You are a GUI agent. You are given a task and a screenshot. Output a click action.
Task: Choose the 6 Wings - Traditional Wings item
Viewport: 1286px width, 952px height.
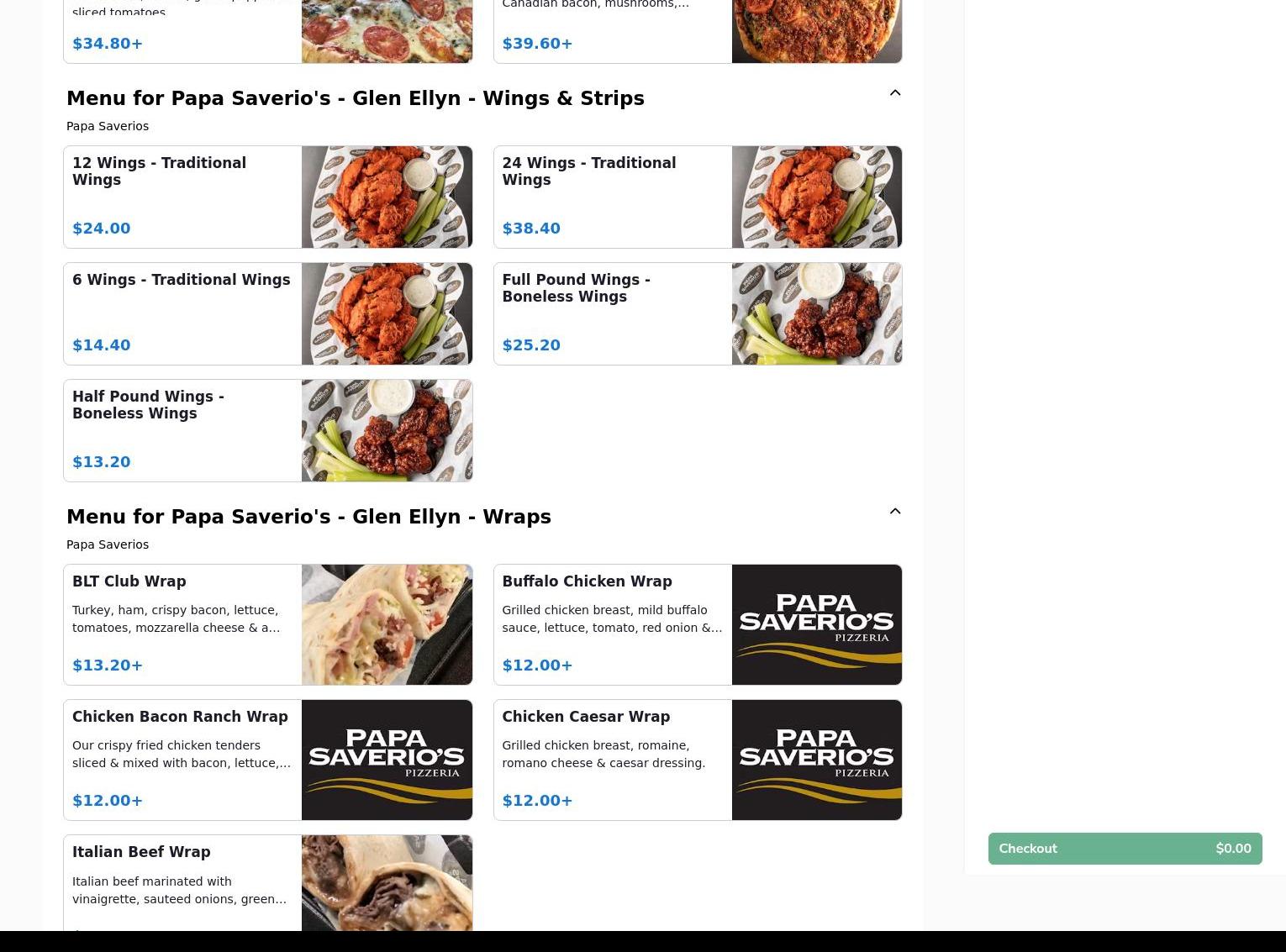pos(267,314)
